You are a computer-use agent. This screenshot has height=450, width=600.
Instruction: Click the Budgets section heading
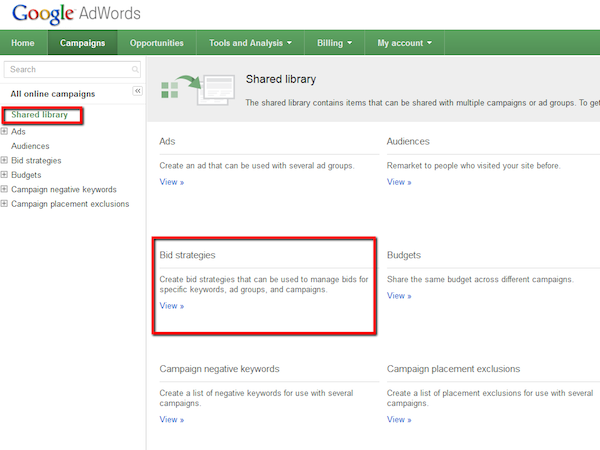pos(404,255)
